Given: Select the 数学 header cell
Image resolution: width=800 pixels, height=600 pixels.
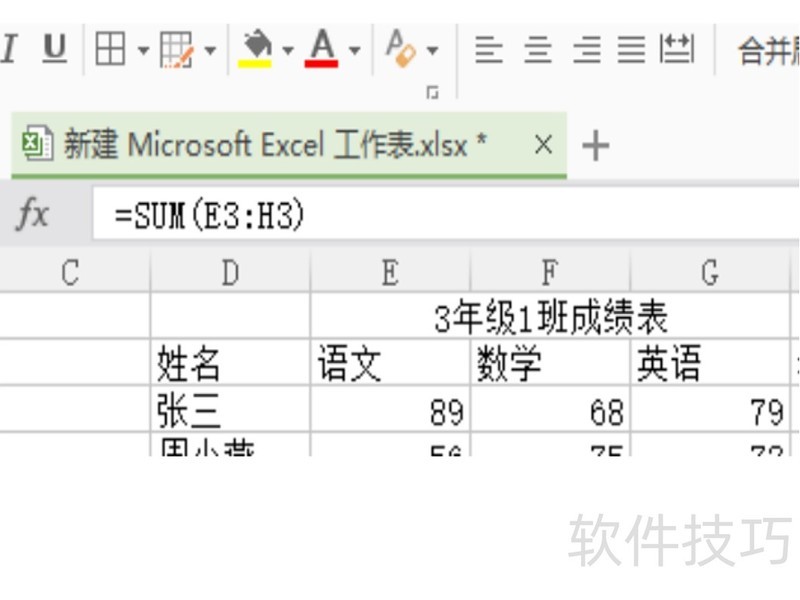Looking at the screenshot, I should 550,363.
